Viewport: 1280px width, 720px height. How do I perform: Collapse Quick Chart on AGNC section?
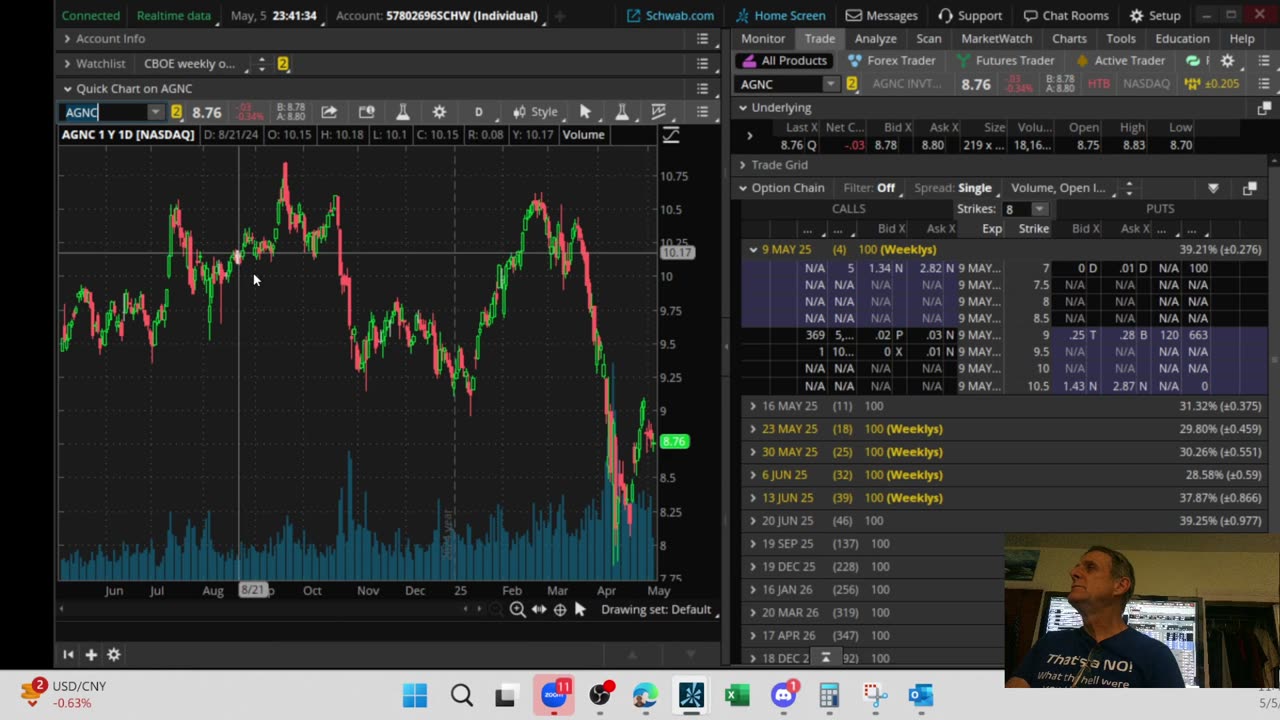67,89
